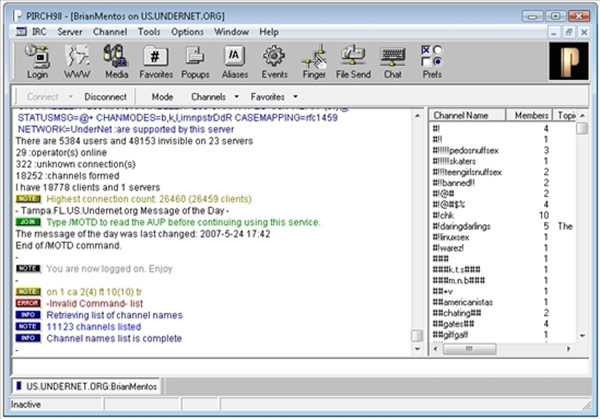Open the Login toolbar icon
This screenshot has height=419, width=600.
coord(37,61)
